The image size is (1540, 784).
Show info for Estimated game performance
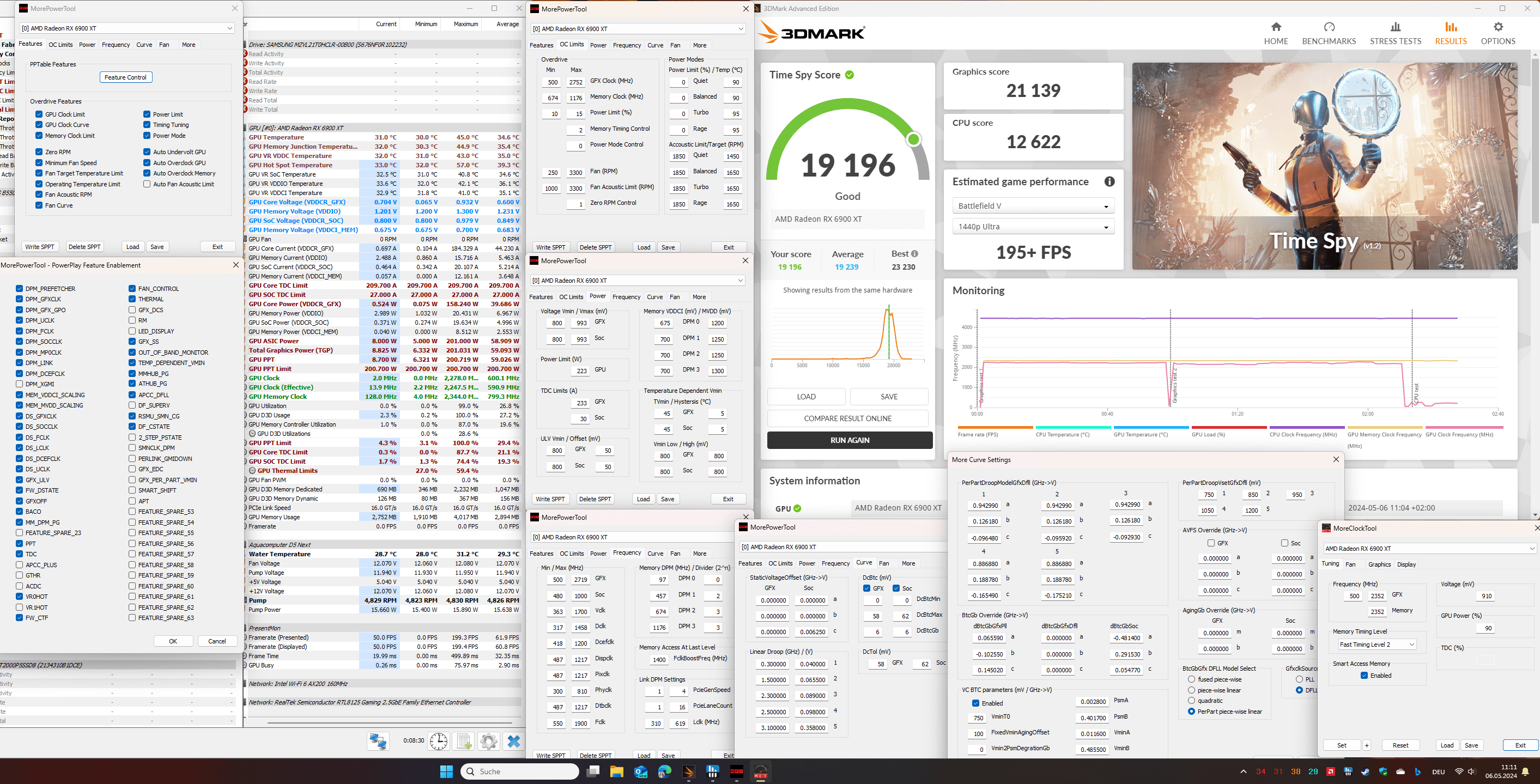click(x=1109, y=181)
